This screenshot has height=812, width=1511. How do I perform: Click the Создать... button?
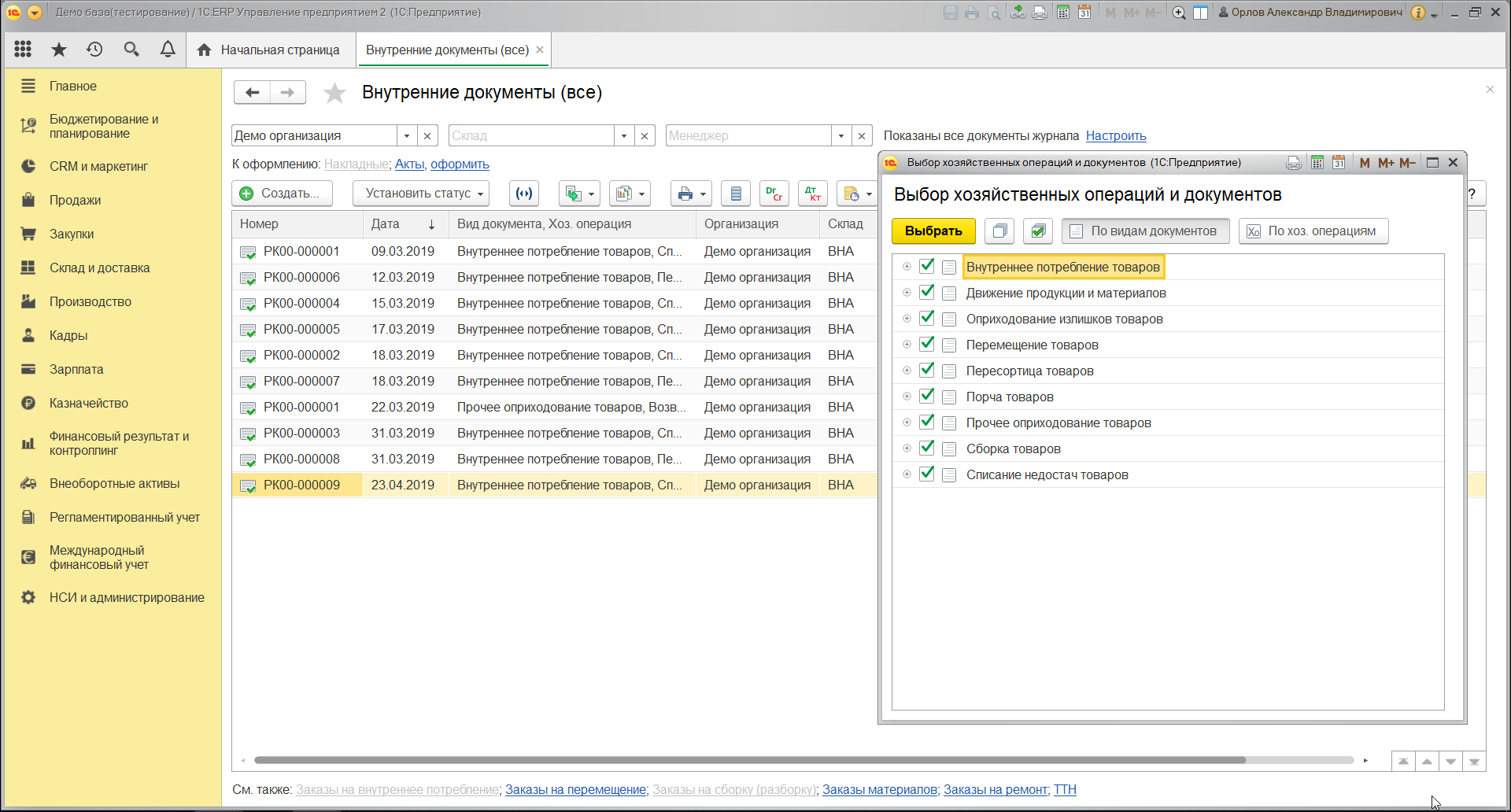tap(282, 194)
